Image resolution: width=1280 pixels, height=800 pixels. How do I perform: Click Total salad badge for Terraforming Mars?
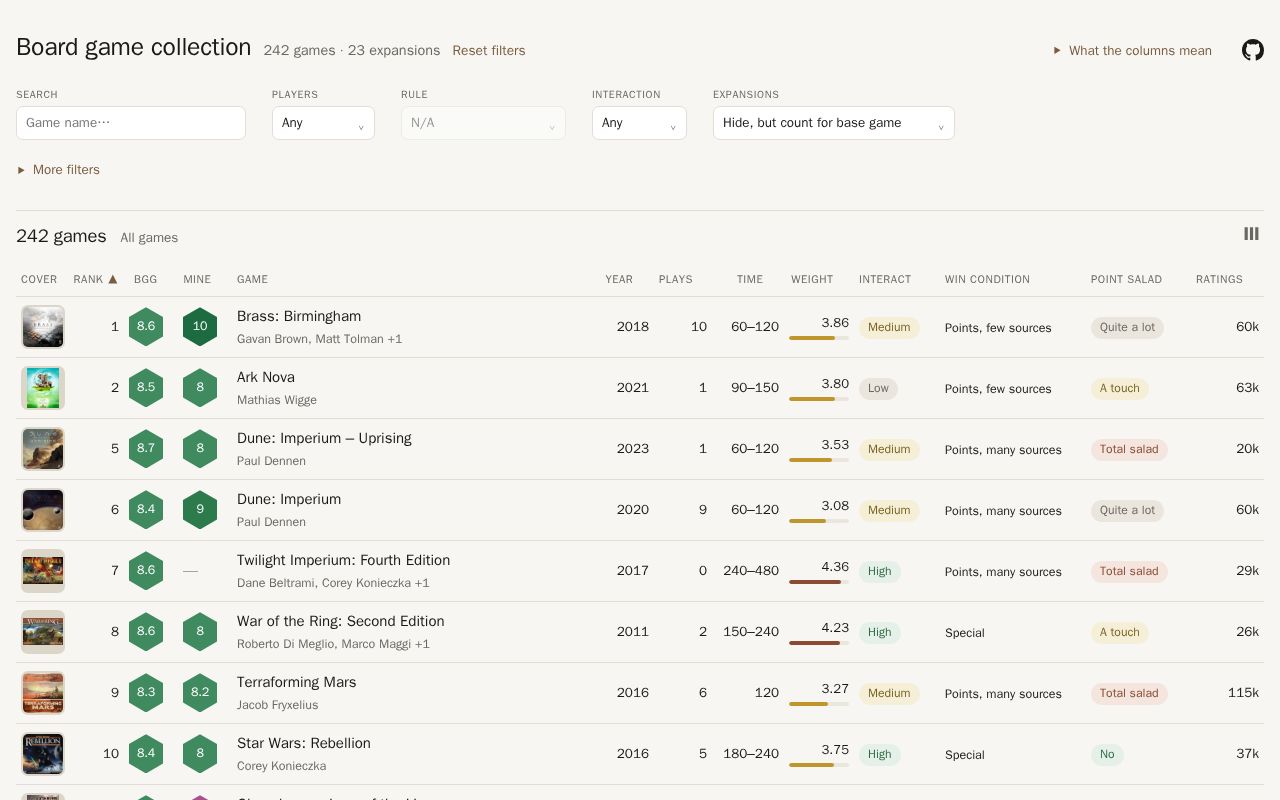point(1129,693)
